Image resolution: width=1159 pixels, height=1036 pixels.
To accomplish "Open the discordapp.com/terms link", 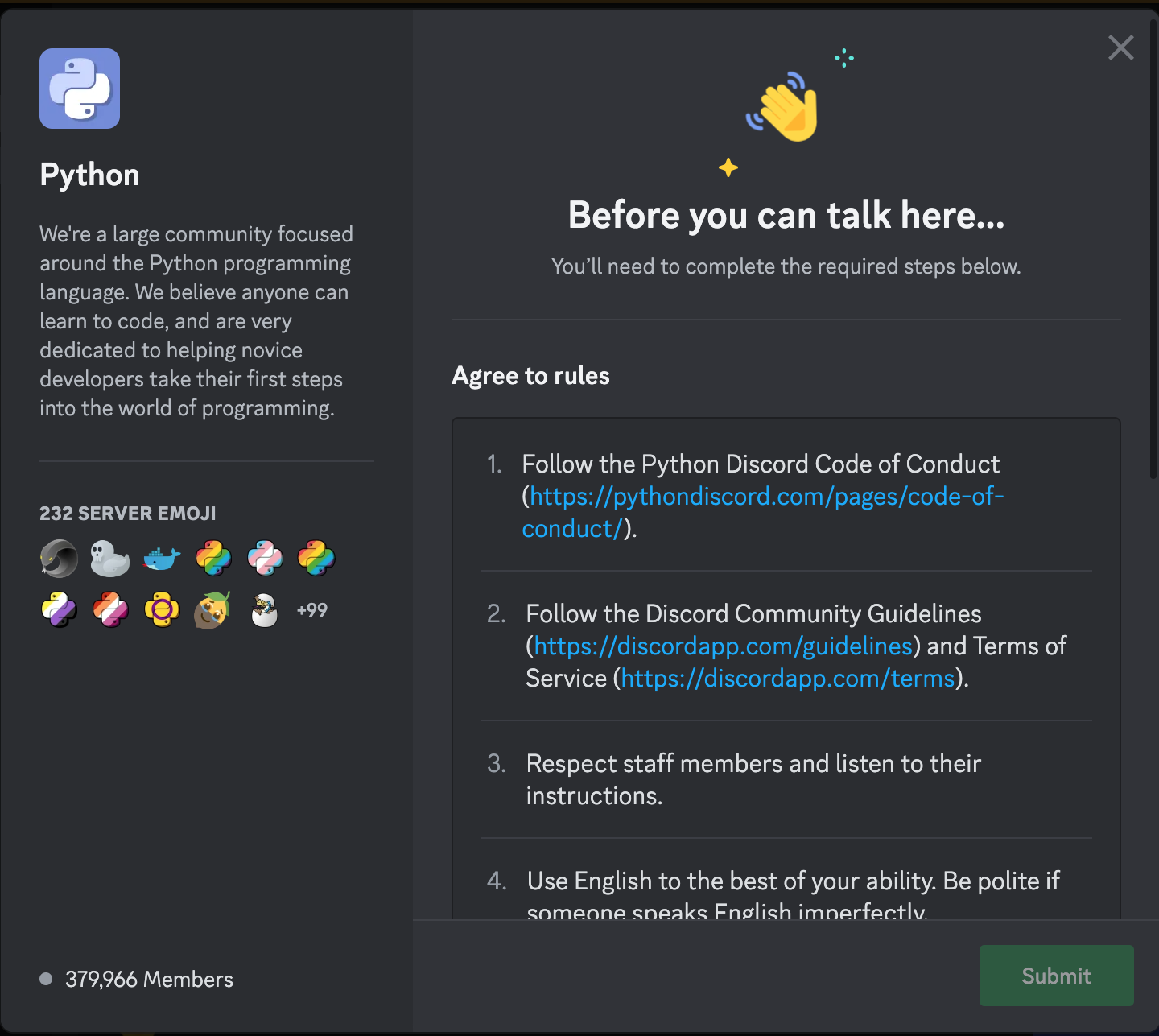I will point(788,678).
